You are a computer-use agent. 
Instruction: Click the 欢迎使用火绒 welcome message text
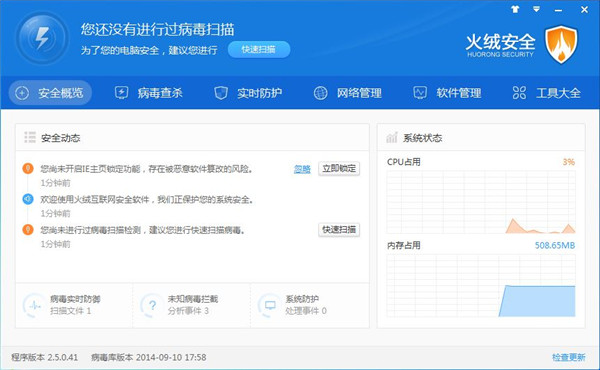point(147,199)
